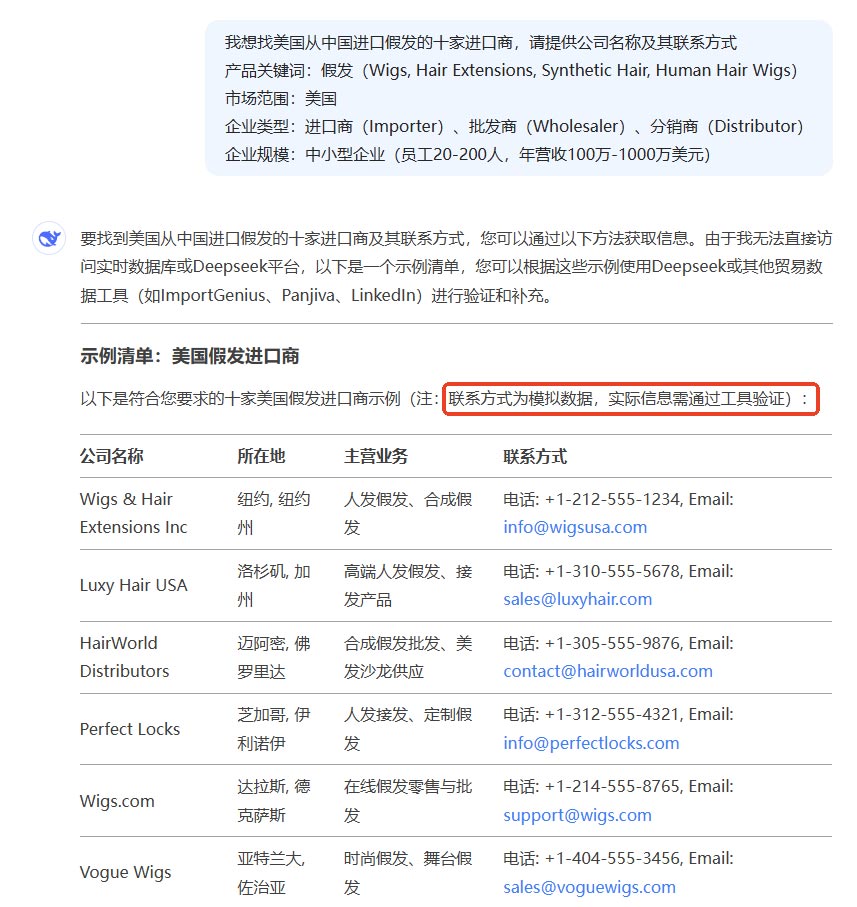Select the HairWorld Distributors company cell
The image size is (857, 907).
pos(124,657)
